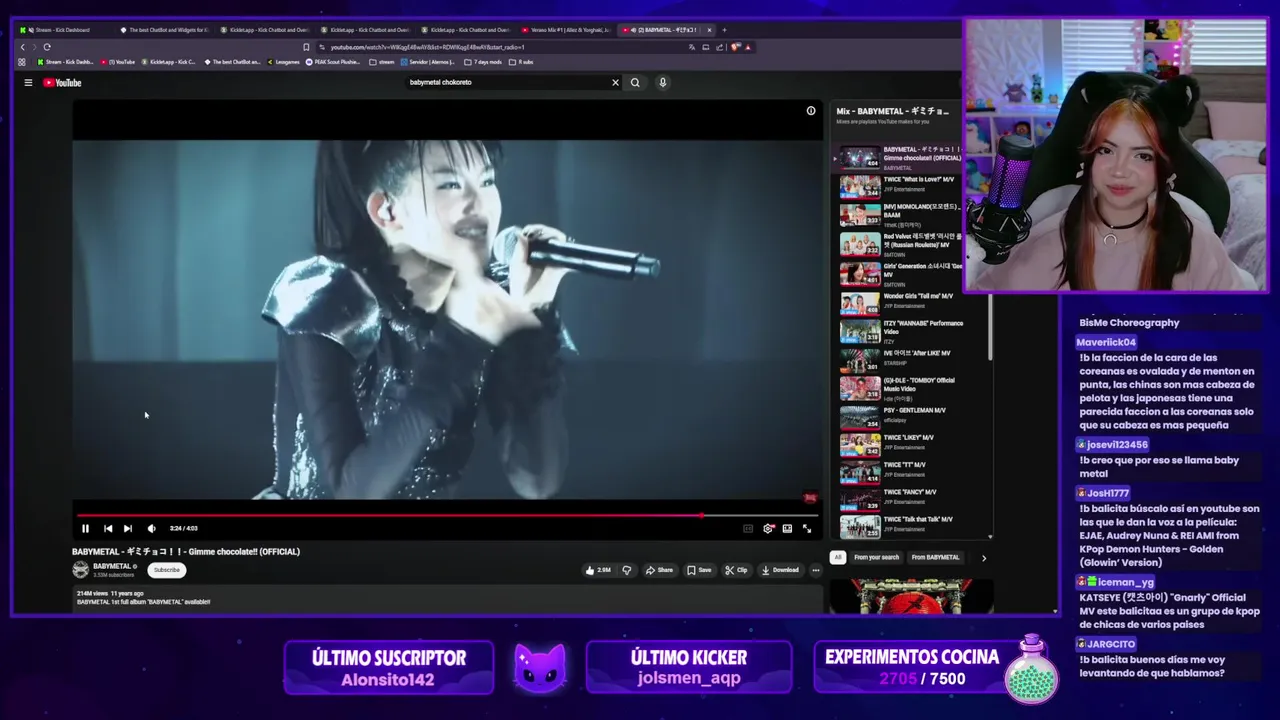The width and height of the screenshot is (1280, 720).
Task: Like the video showing 2.9M
Action: 598,570
